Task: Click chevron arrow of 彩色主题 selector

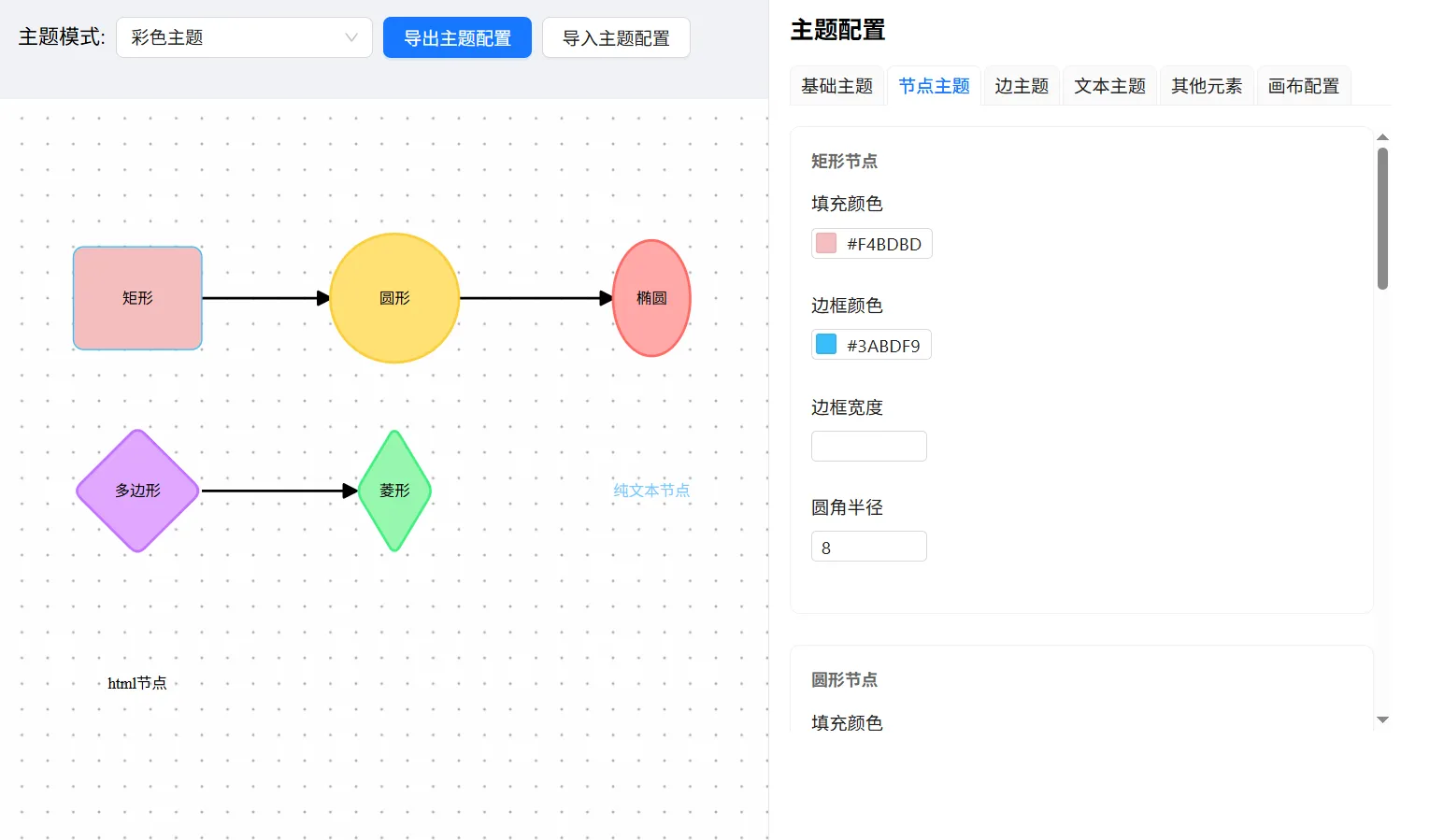Action: coord(351,37)
